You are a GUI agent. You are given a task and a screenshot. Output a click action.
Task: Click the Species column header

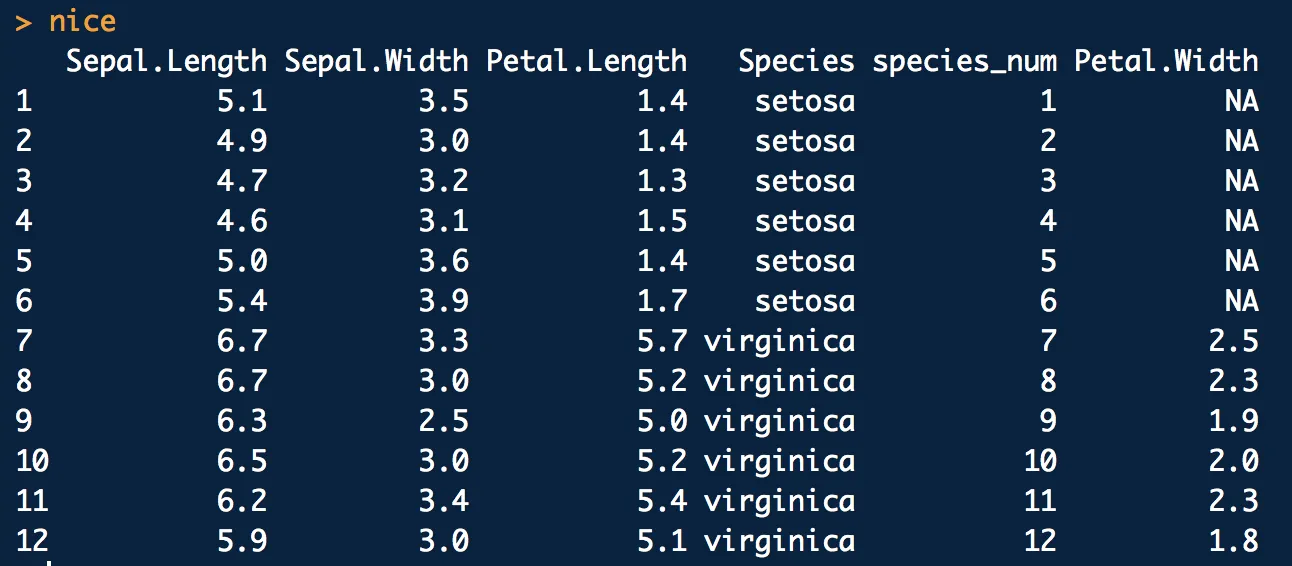pyautogui.click(x=796, y=62)
